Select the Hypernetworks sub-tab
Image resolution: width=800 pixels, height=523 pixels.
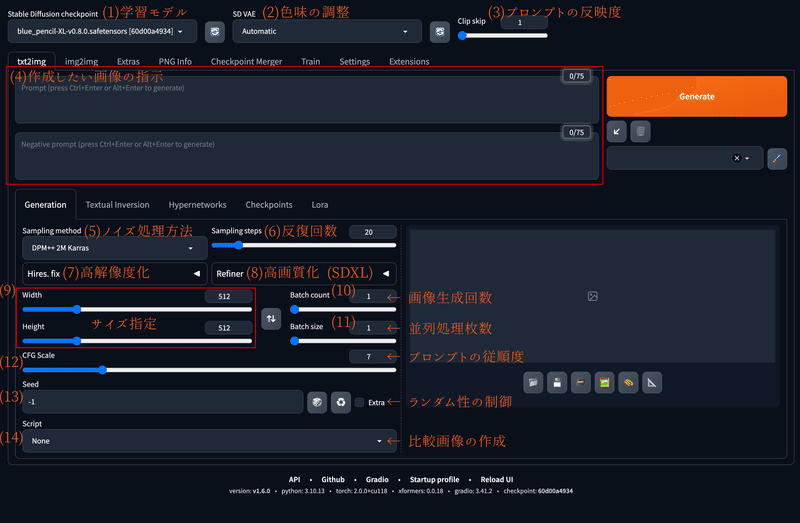[197, 205]
